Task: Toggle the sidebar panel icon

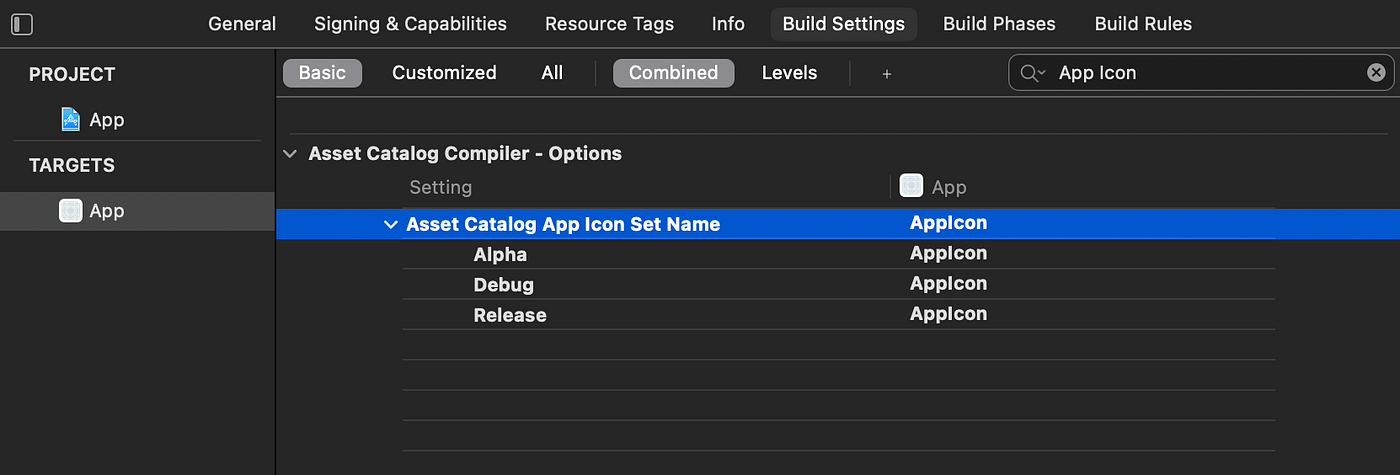Action: pyautogui.click(x=21, y=24)
